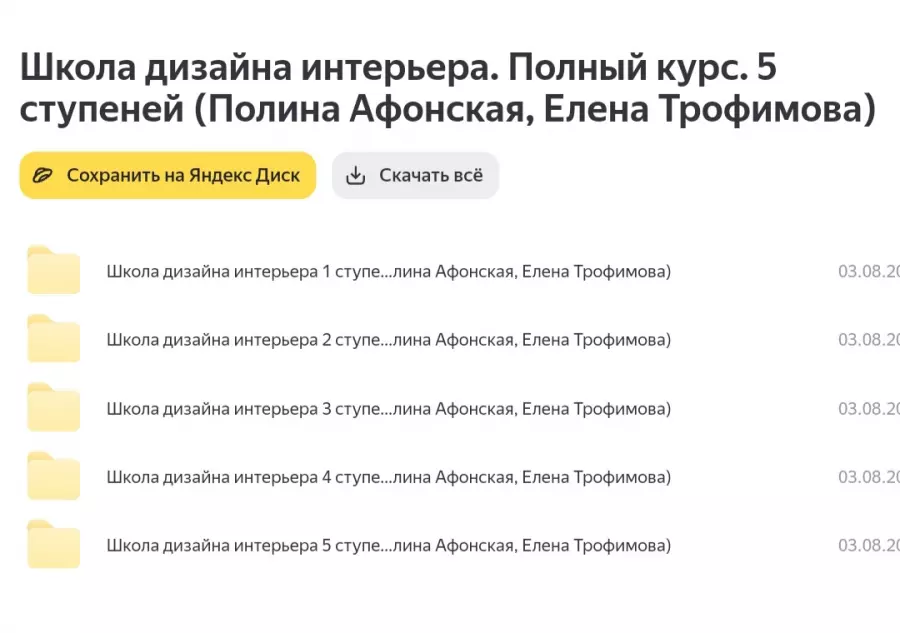Click the date next to ступень 4 folder

[x=866, y=477]
